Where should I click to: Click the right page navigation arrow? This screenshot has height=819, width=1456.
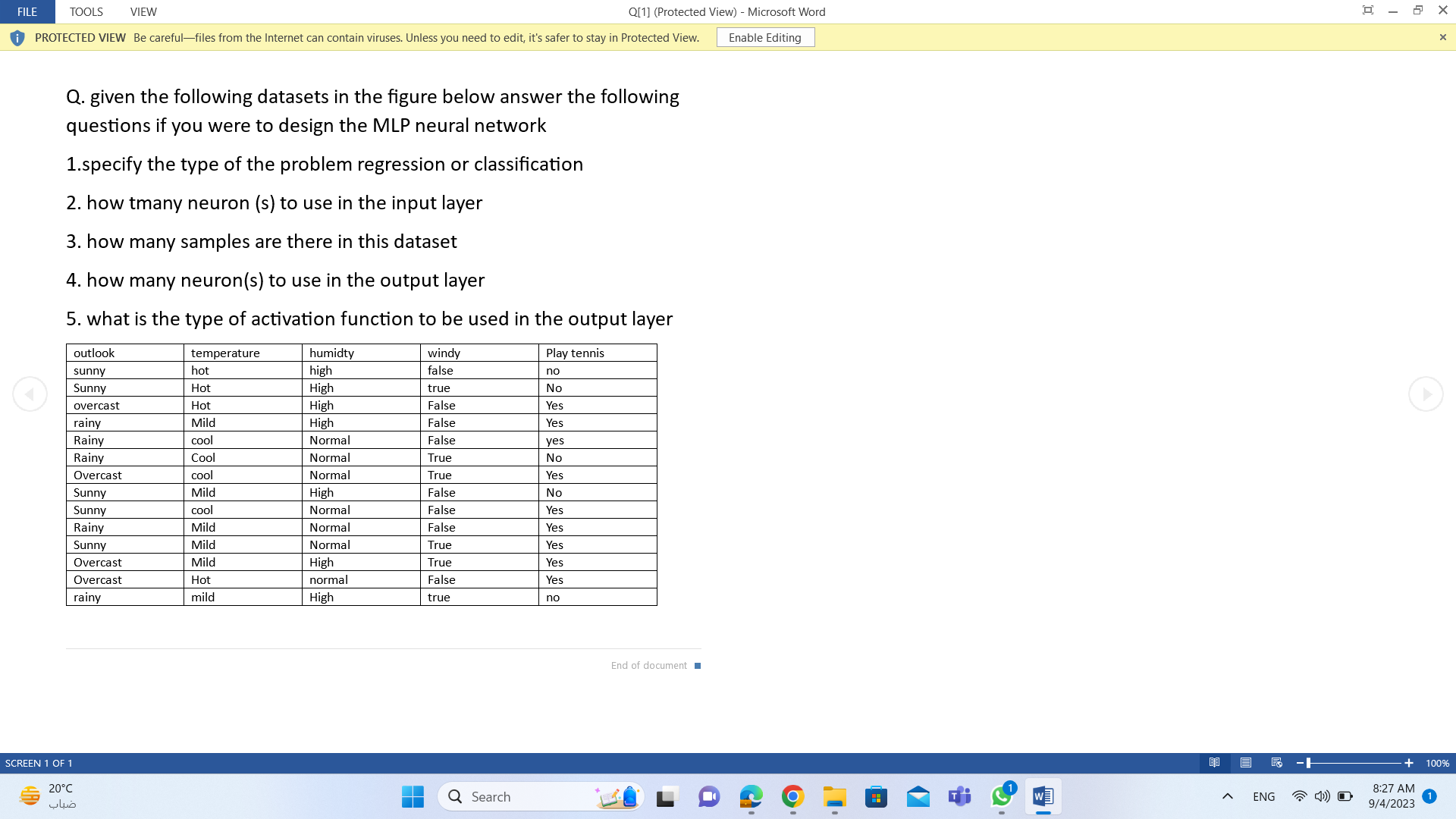tap(1426, 394)
